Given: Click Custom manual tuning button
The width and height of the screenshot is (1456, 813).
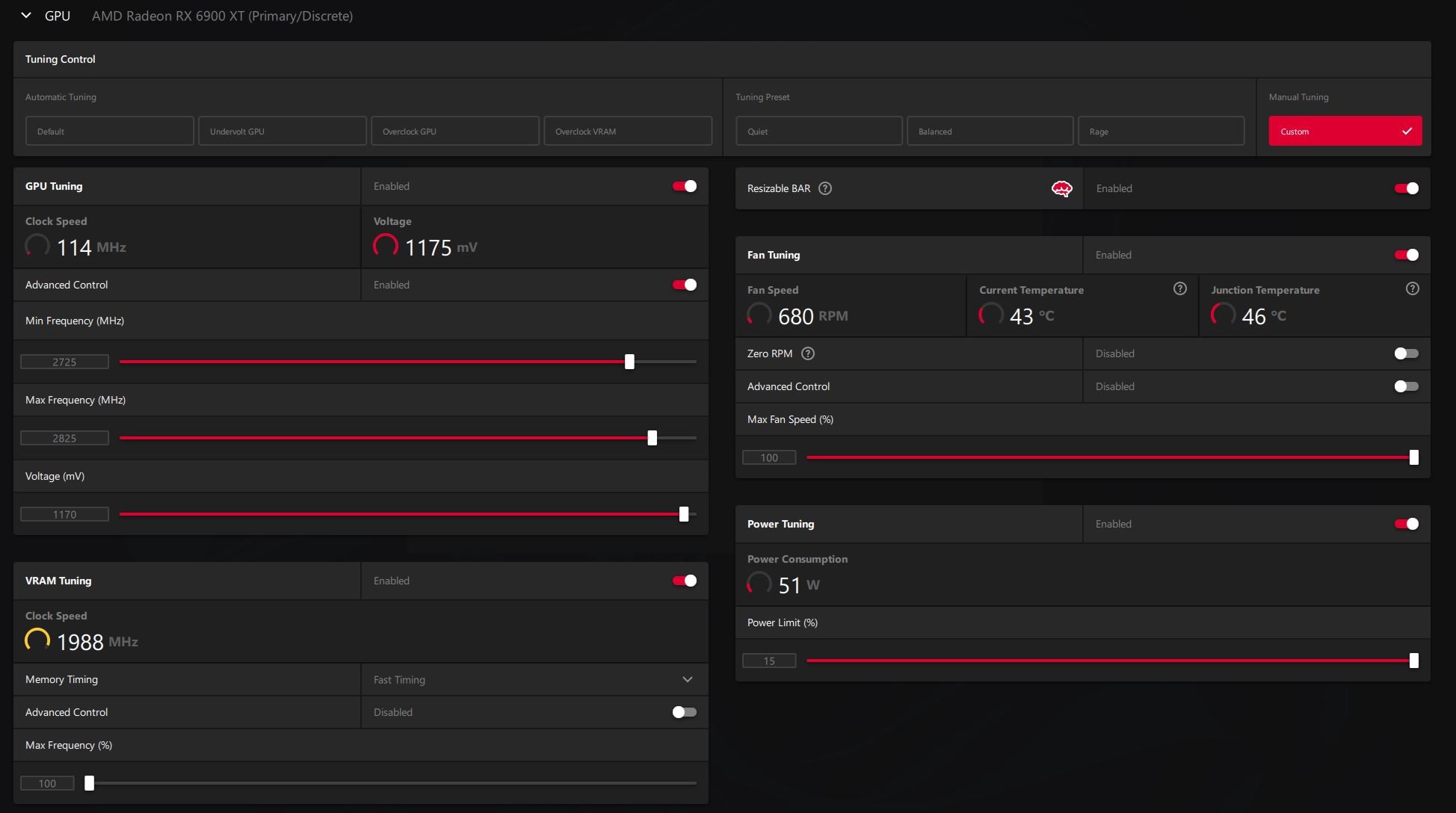Looking at the screenshot, I should pos(1345,131).
